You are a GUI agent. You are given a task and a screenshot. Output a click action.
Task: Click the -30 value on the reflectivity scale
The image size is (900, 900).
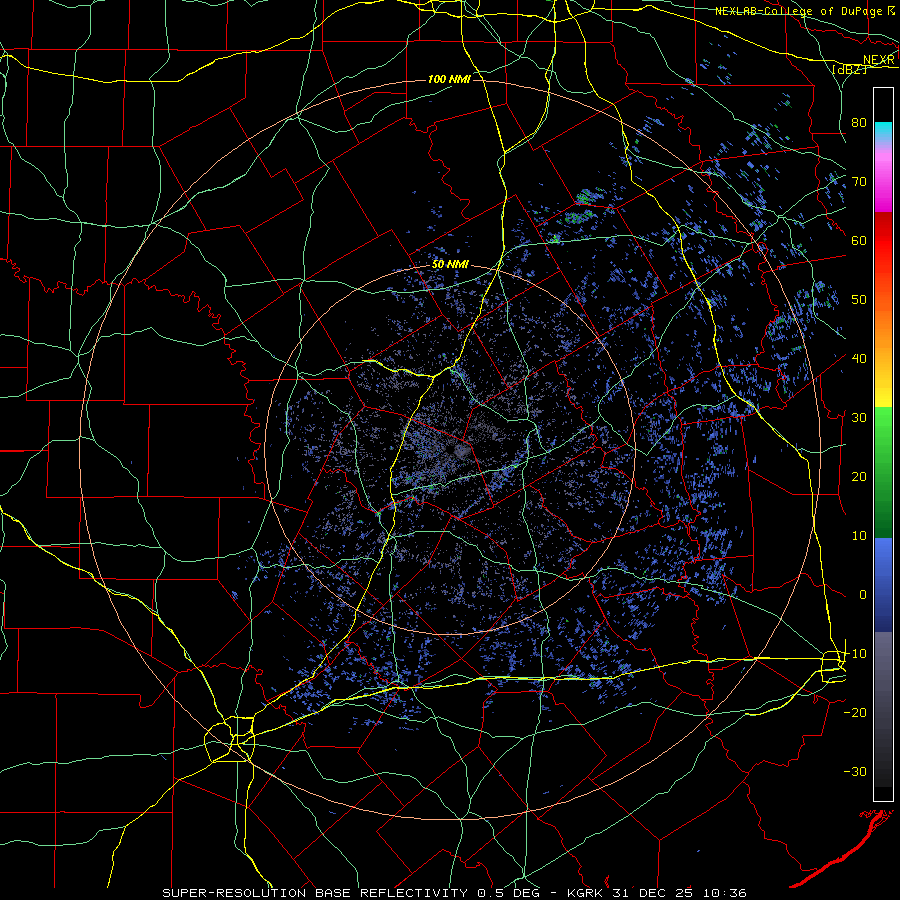tap(855, 771)
